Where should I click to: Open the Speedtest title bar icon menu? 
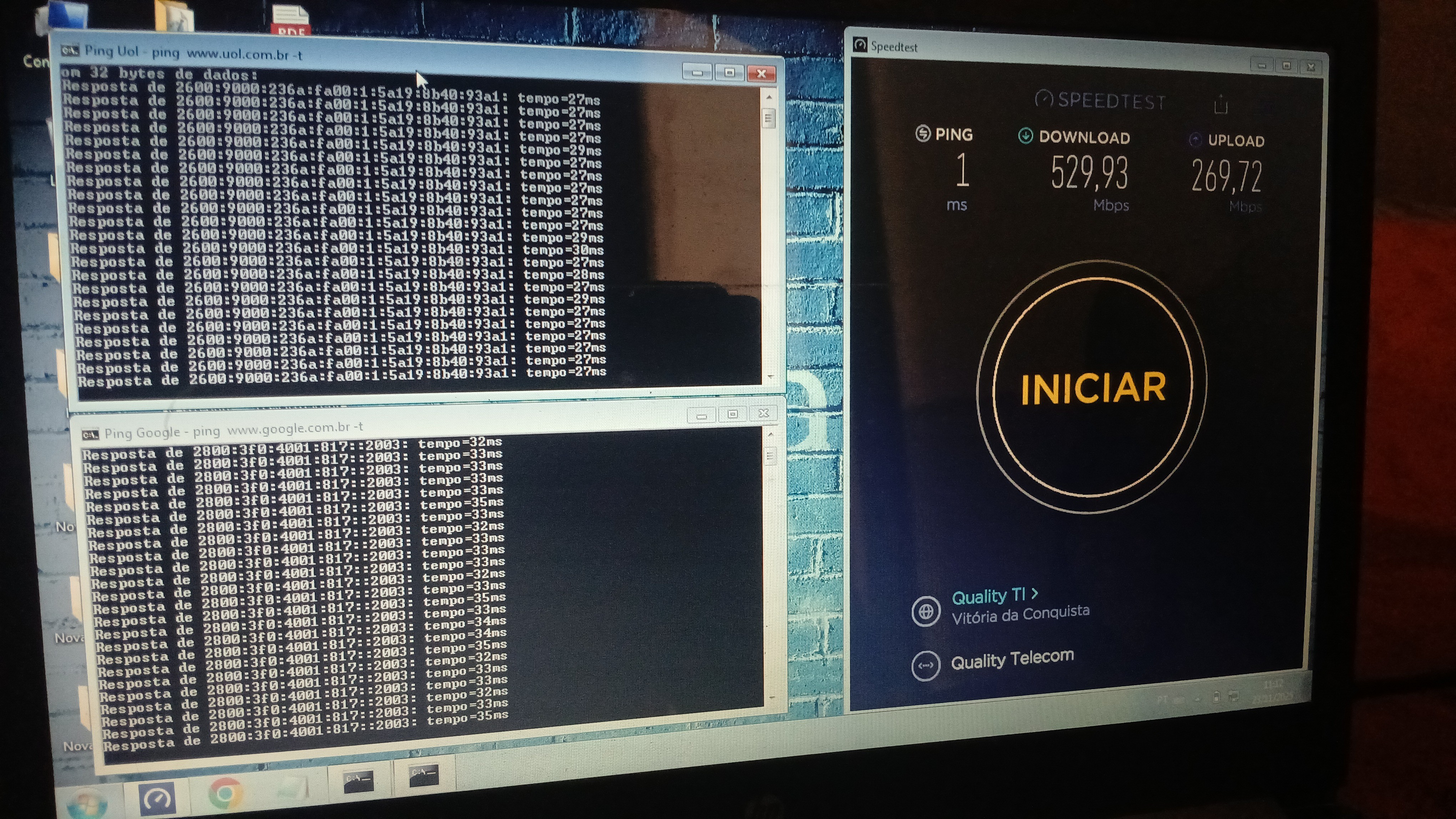[860, 45]
